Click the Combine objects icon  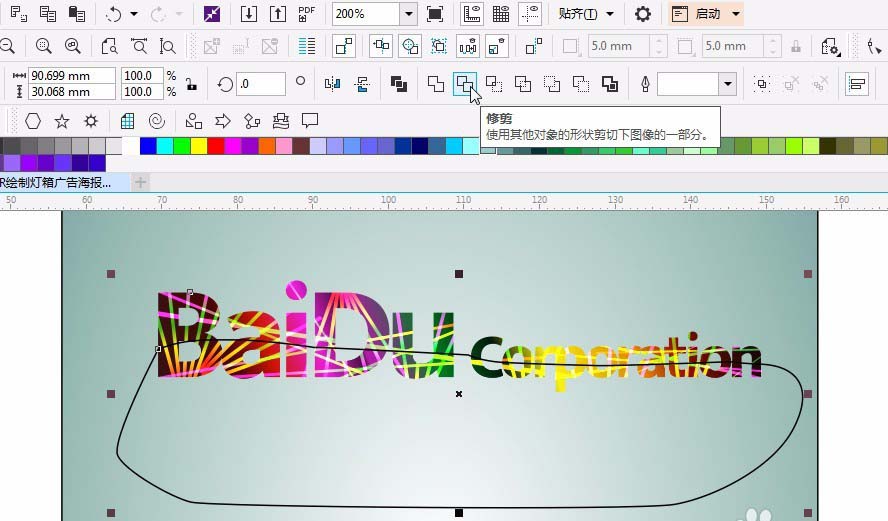[x=399, y=84]
